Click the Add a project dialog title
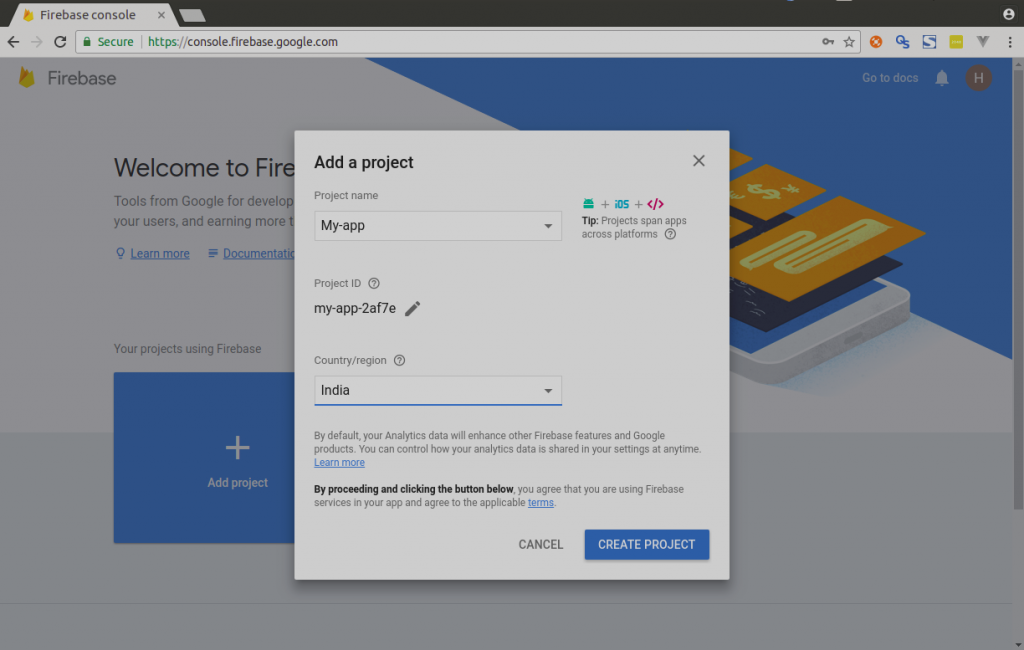Image resolution: width=1024 pixels, height=650 pixels. 364,162
